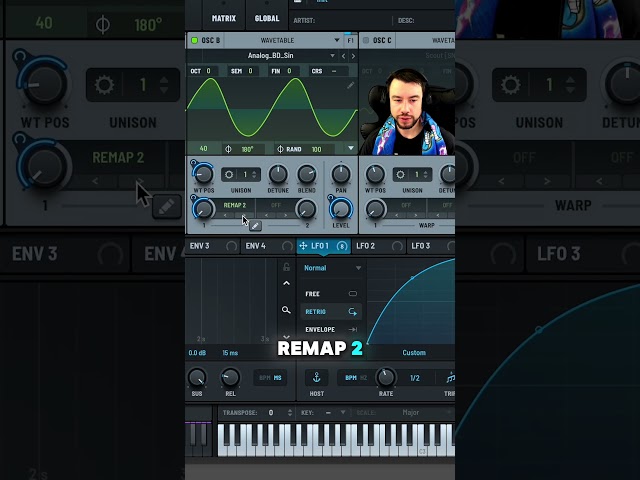Image resolution: width=640 pixels, height=480 pixels.
Task: Click the C3 piano key
Action: coord(422,441)
